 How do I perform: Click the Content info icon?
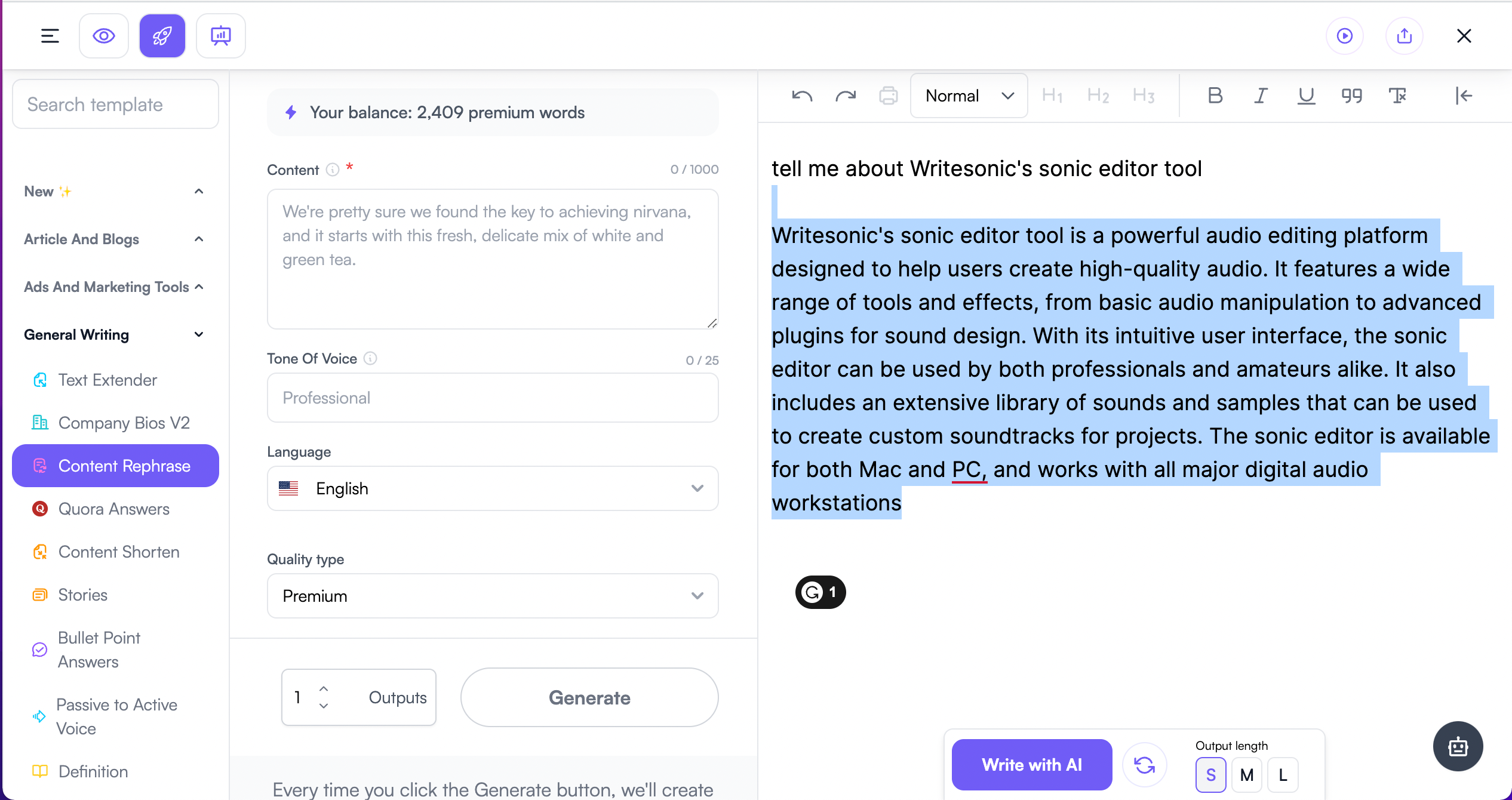click(333, 170)
